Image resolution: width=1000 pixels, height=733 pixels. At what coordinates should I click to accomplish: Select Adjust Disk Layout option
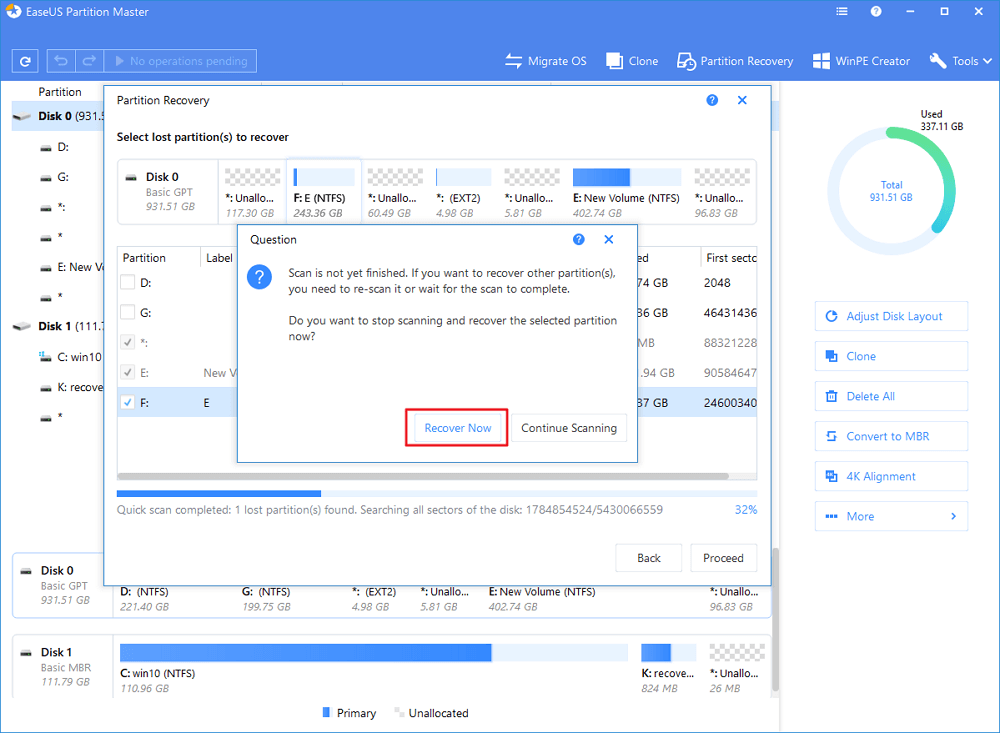point(891,316)
